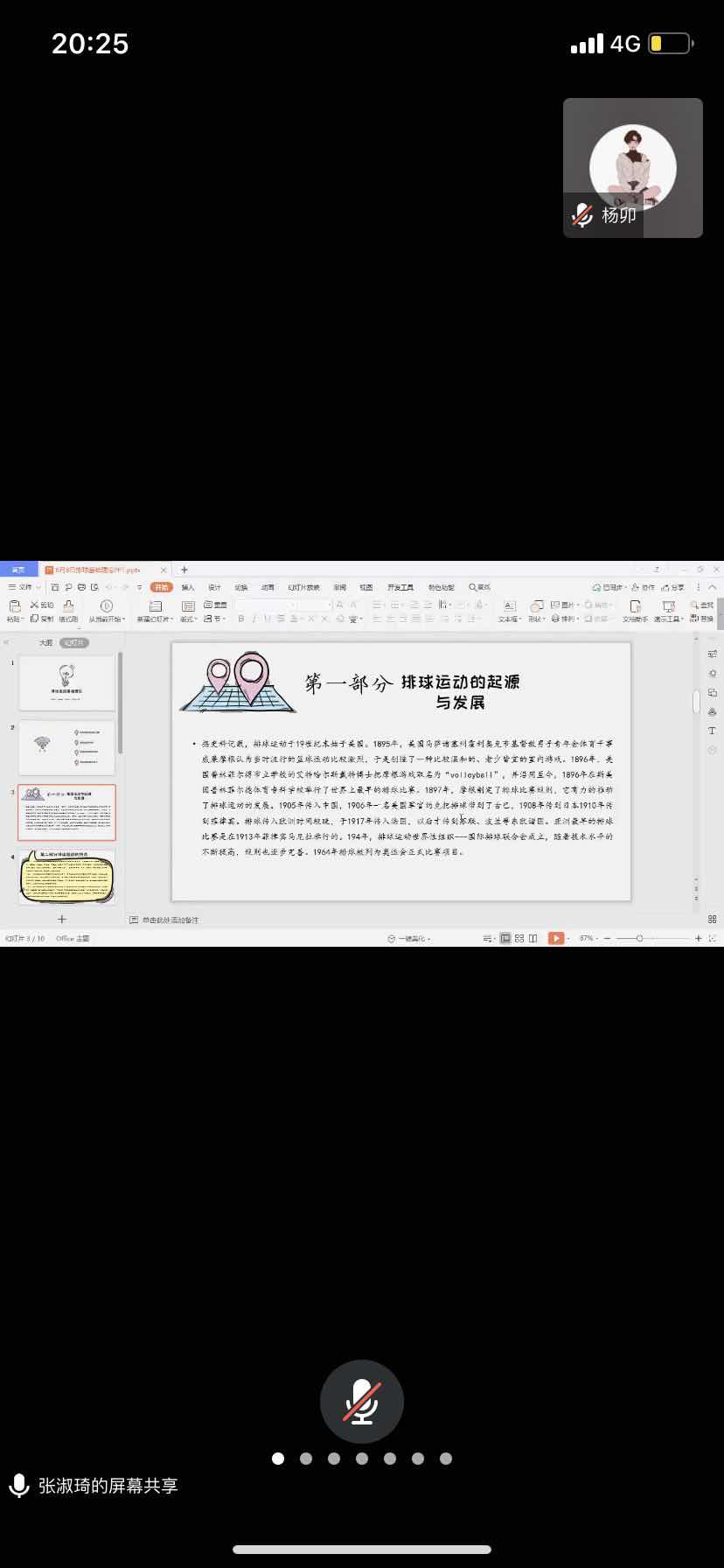Open the Insert (插入) ribbon tab
Viewport: 724px width, 1568px height.
pyautogui.click(x=188, y=587)
